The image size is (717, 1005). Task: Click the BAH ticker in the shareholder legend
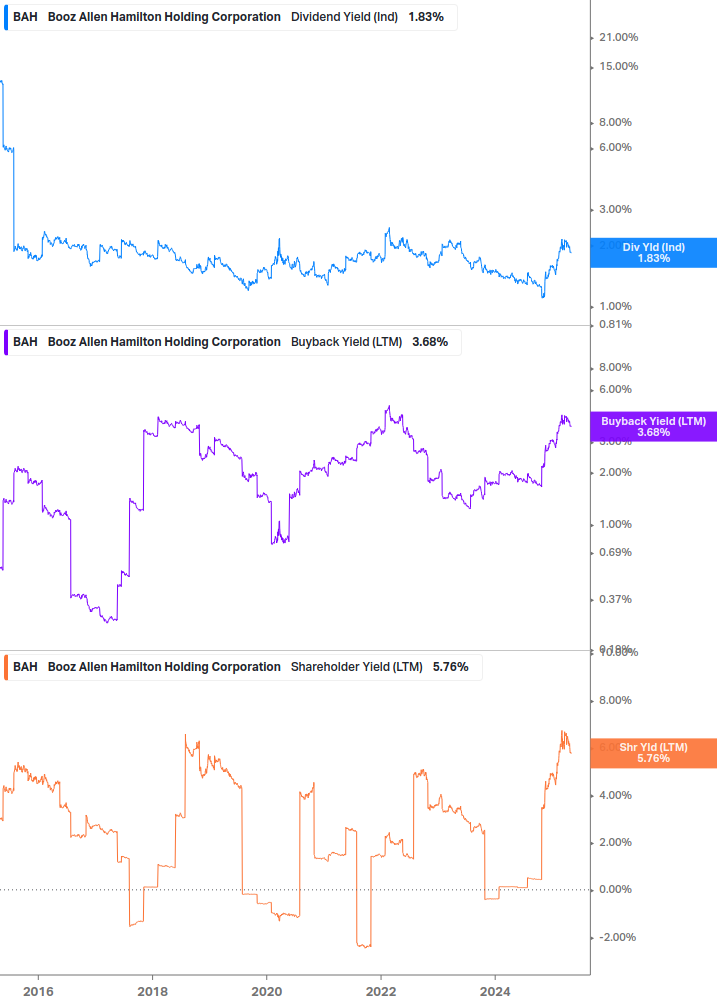tap(25, 667)
